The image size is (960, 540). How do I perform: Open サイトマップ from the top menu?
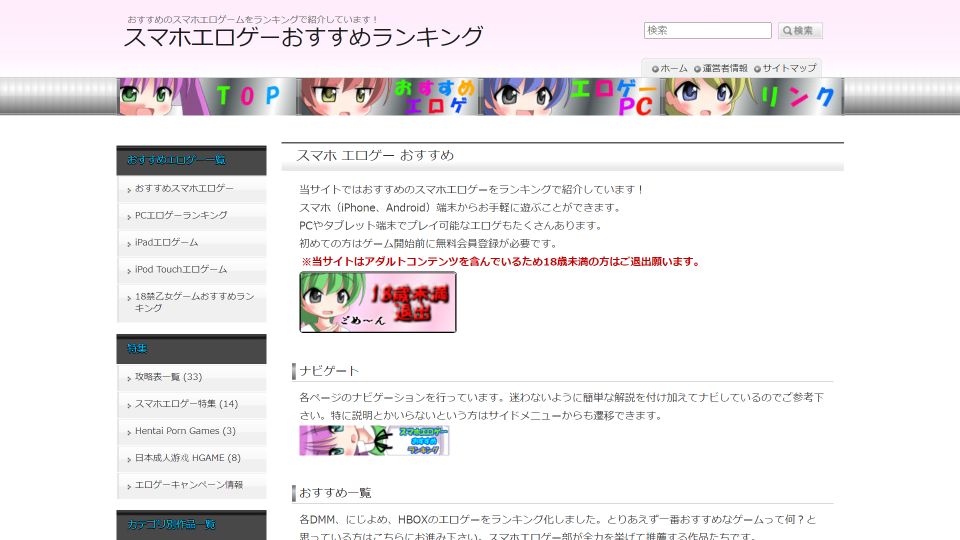pyautogui.click(x=788, y=68)
